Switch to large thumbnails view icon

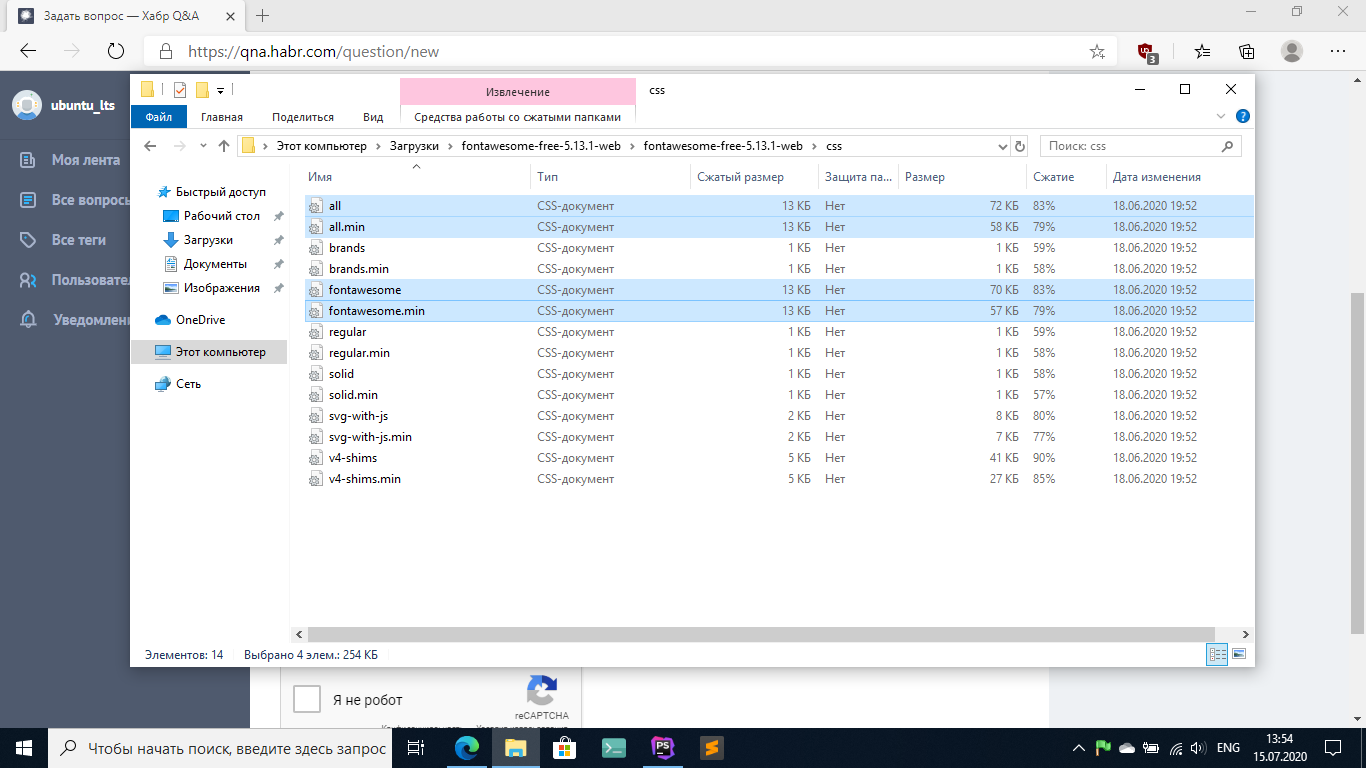point(1239,654)
